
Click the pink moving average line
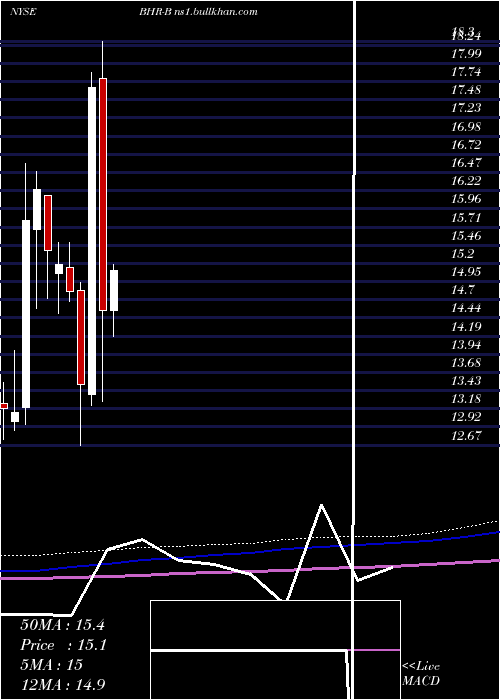click(250, 570)
